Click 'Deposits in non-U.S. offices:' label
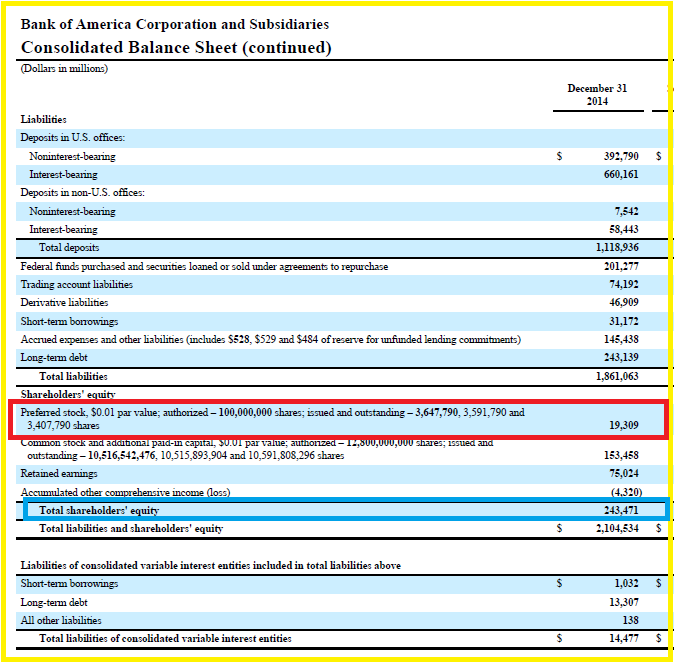The width and height of the screenshot is (674, 663). point(83,192)
